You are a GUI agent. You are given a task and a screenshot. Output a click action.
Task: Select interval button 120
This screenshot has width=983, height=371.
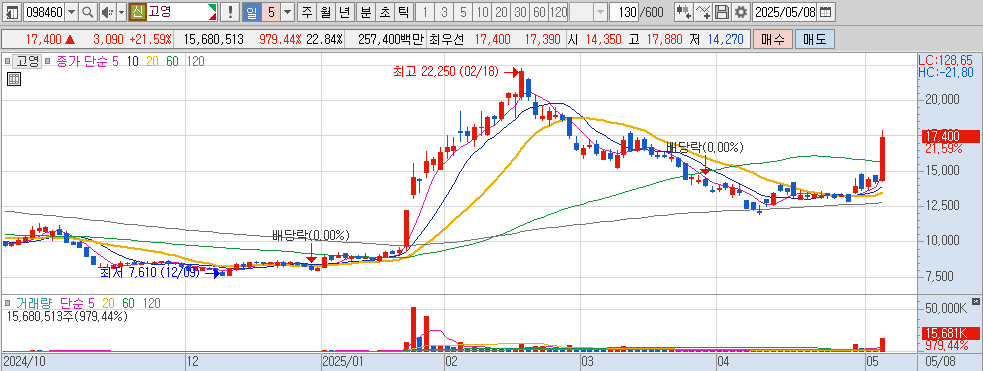click(x=558, y=11)
